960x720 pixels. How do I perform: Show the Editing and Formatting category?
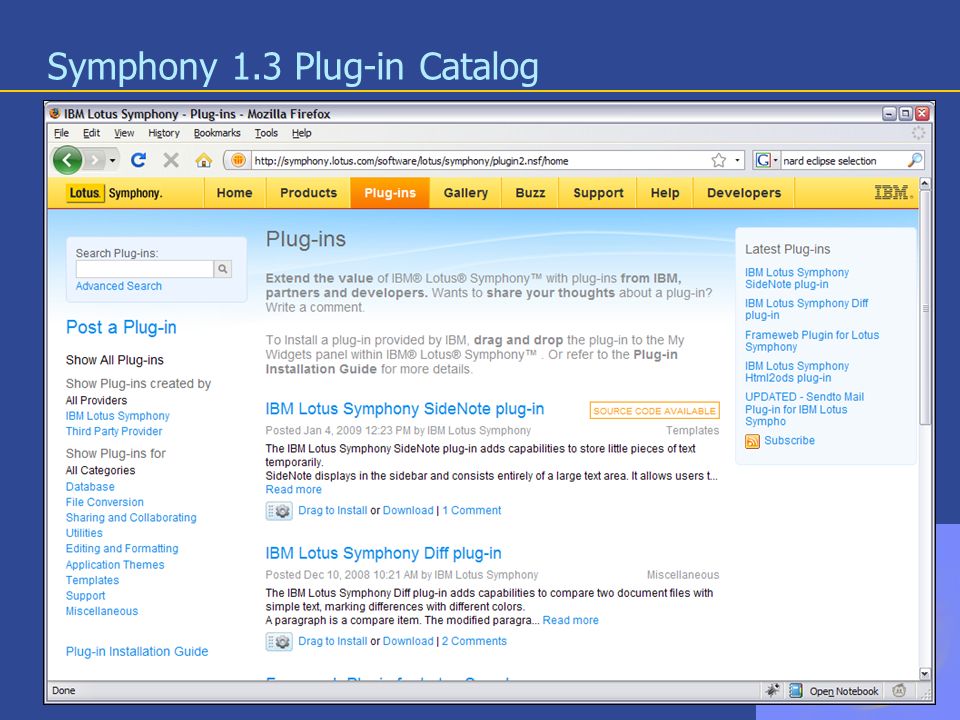(x=122, y=549)
